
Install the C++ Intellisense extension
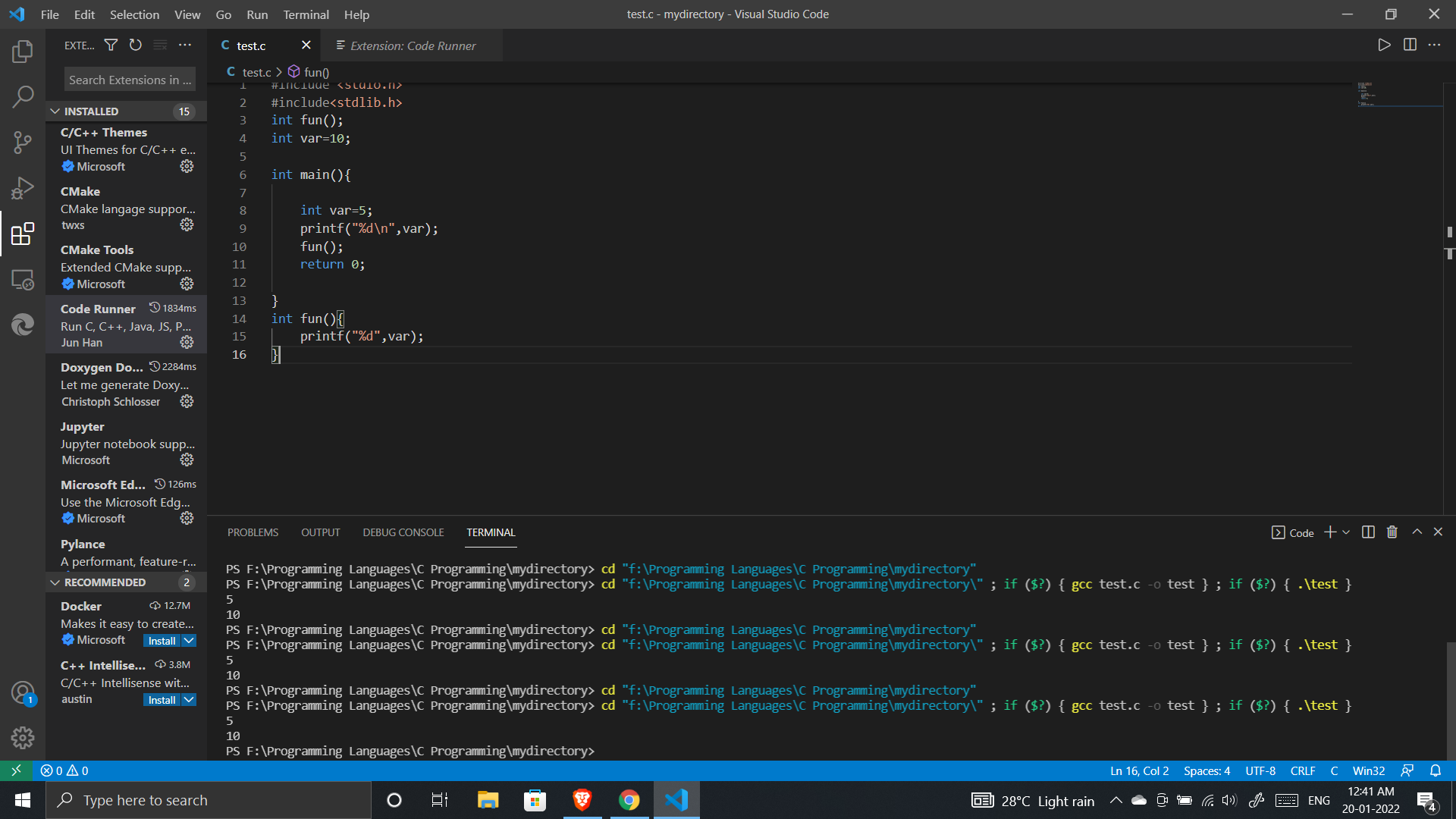pos(162,700)
